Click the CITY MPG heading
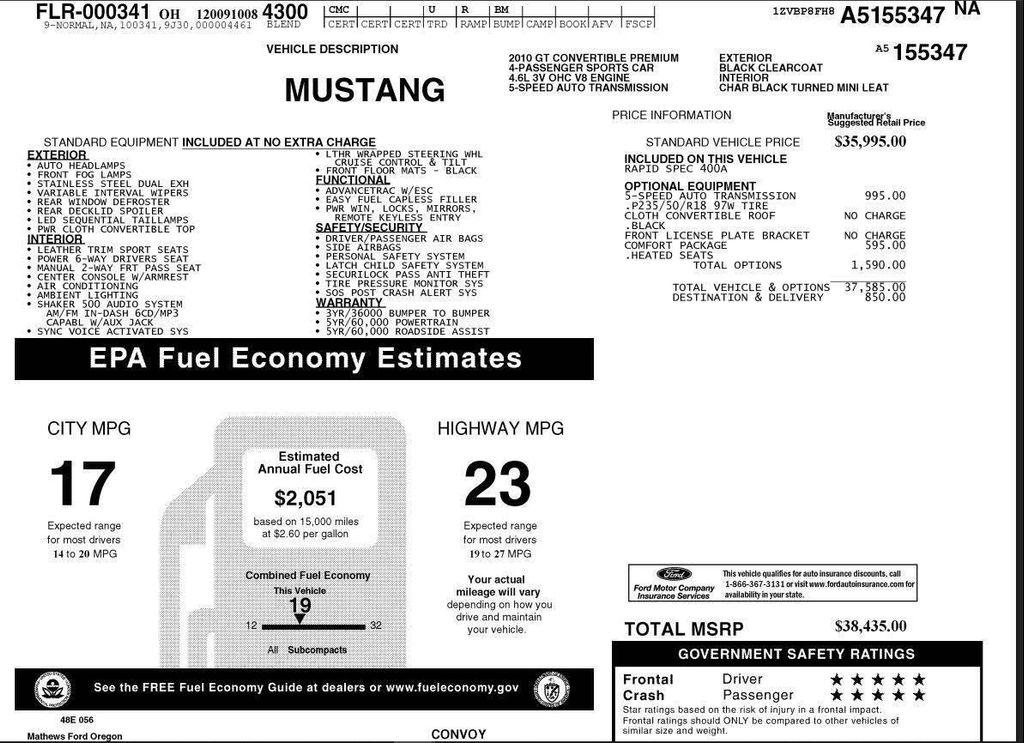This screenshot has width=1024, height=743. point(89,428)
